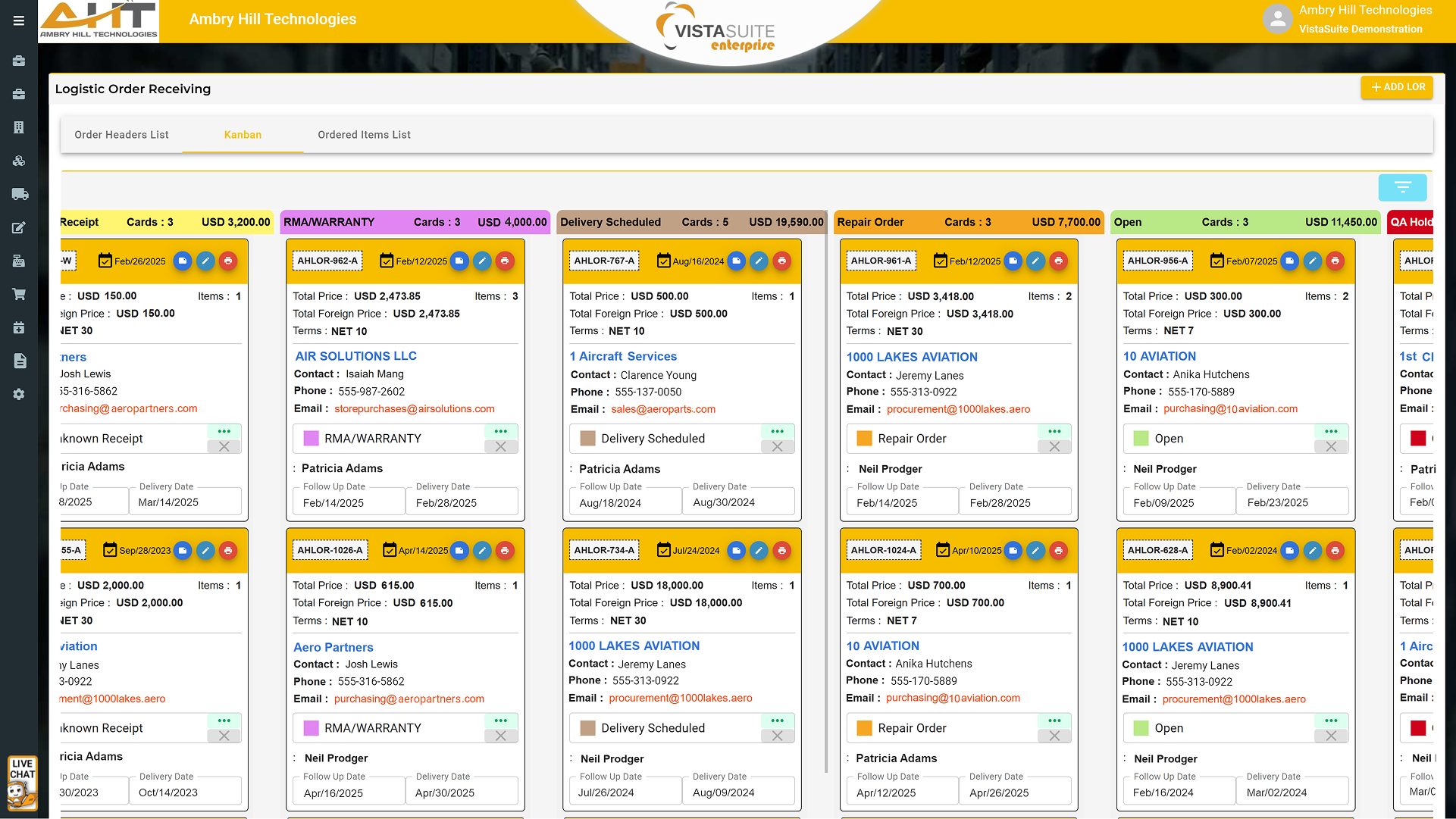The image size is (1456, 819).
Task: Click edit pencil icon on AHLOR-628-A card
Action: 1312,550
